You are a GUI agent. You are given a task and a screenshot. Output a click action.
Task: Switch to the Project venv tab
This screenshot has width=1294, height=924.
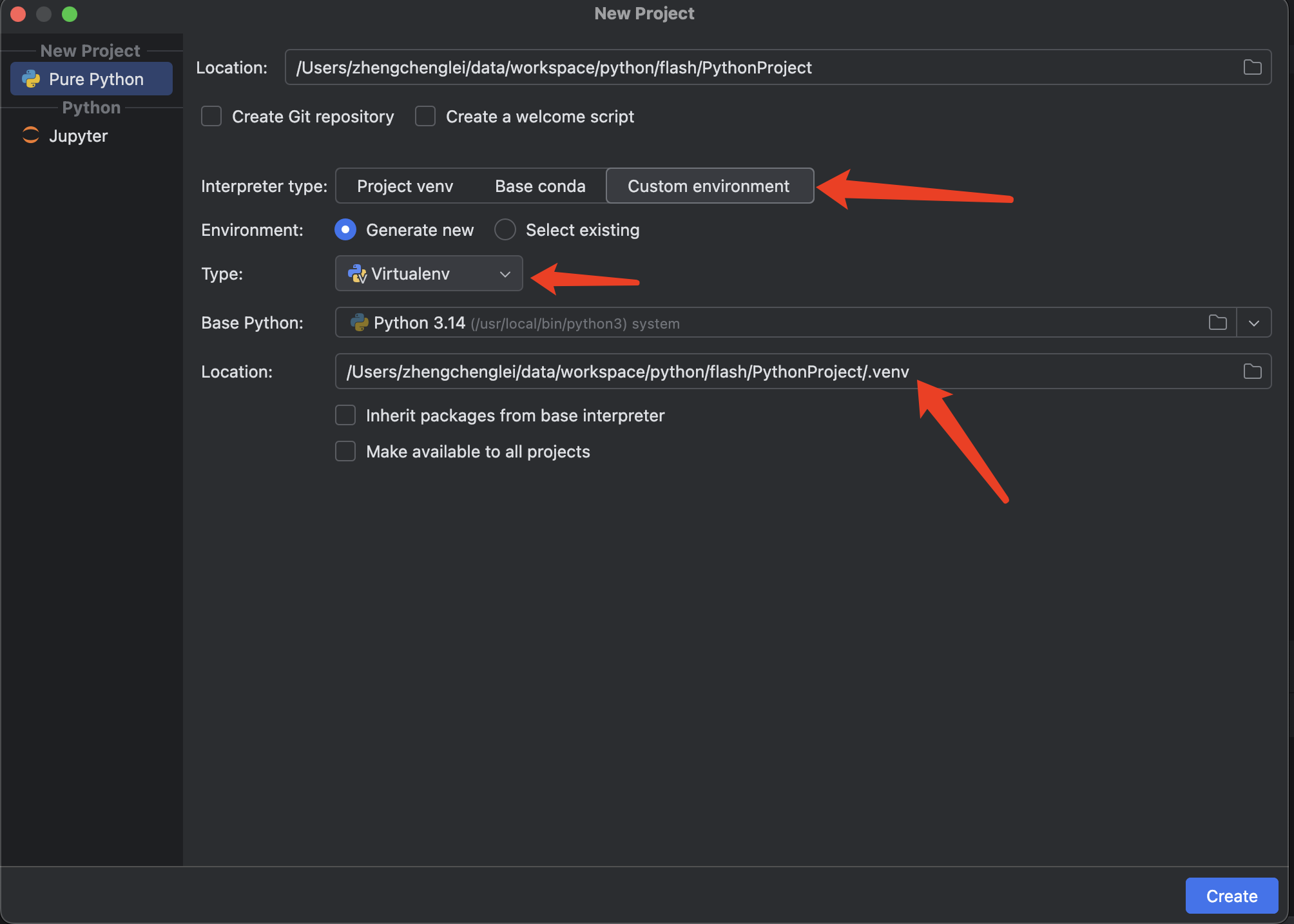point(405,186)
